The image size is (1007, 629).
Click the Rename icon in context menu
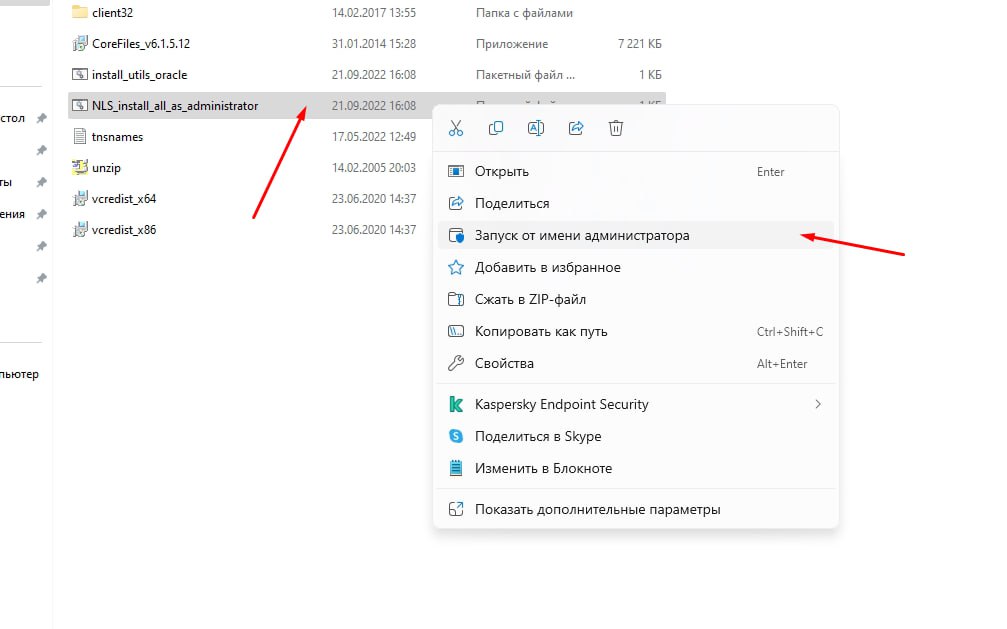point(536,128)
